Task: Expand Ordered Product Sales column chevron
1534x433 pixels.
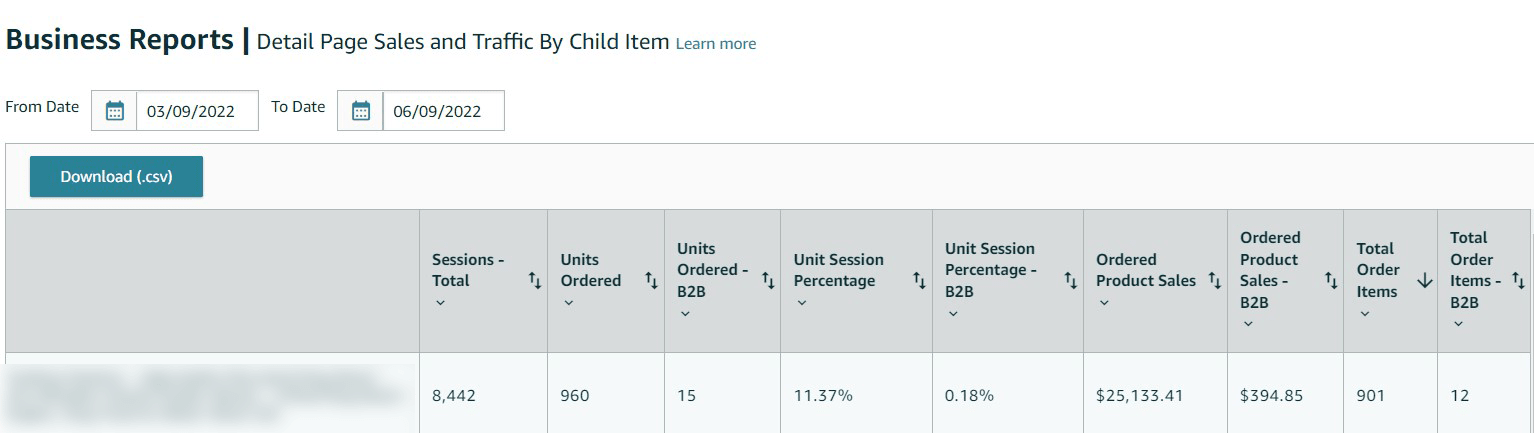Action: [1104, 302]
